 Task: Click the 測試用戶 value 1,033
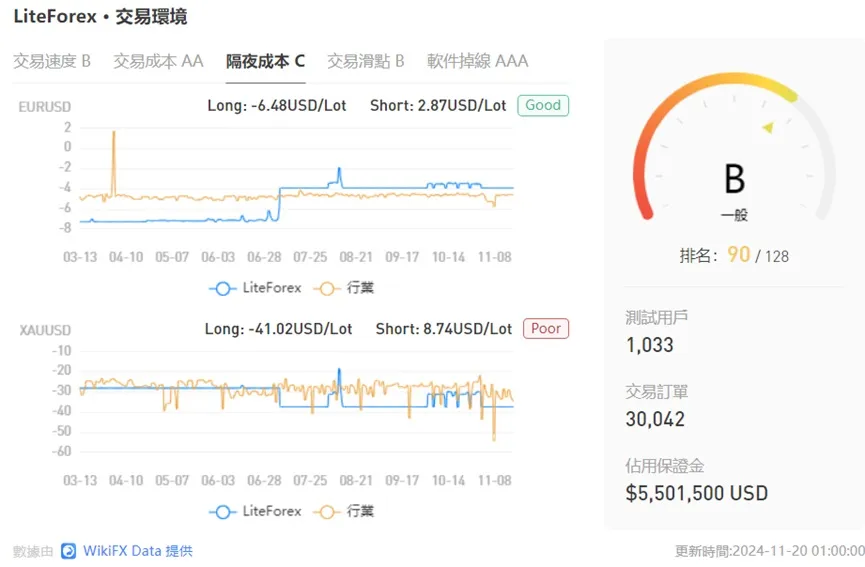click(x=650, y=345)
